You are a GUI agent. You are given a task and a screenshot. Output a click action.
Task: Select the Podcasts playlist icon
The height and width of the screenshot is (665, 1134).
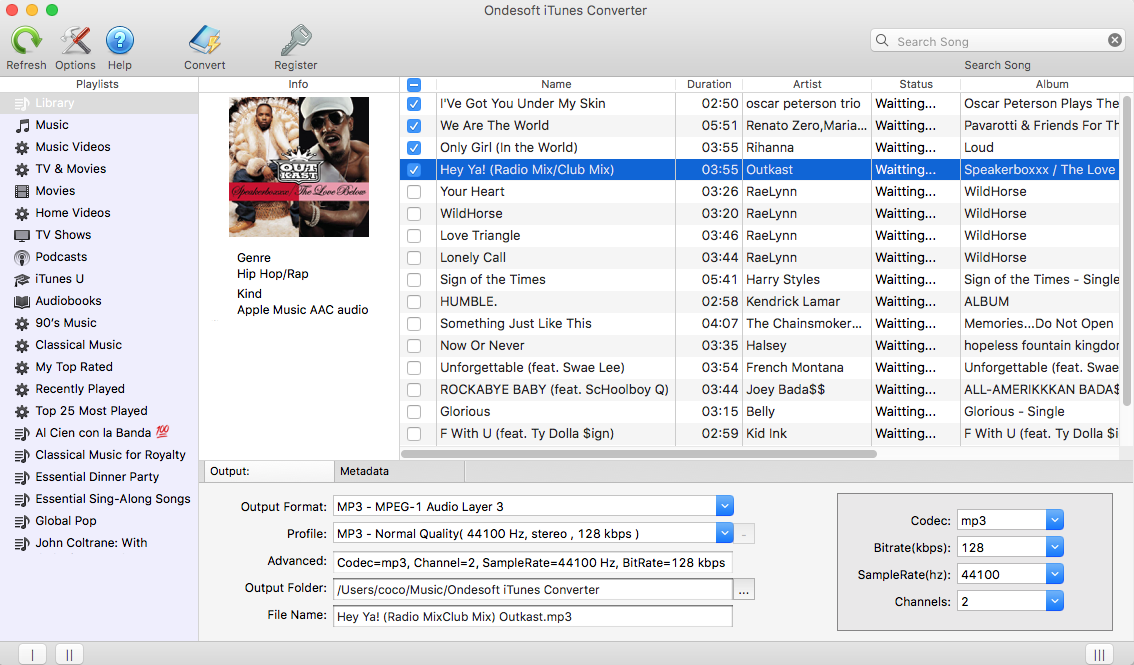(21, 257)
